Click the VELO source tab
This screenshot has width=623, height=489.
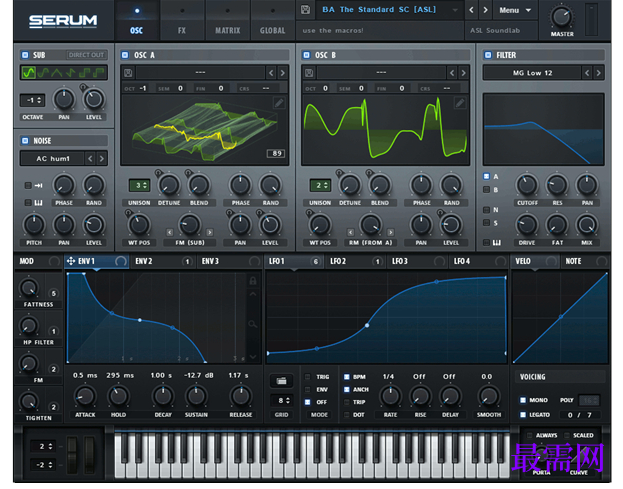(x=536, y=261)
